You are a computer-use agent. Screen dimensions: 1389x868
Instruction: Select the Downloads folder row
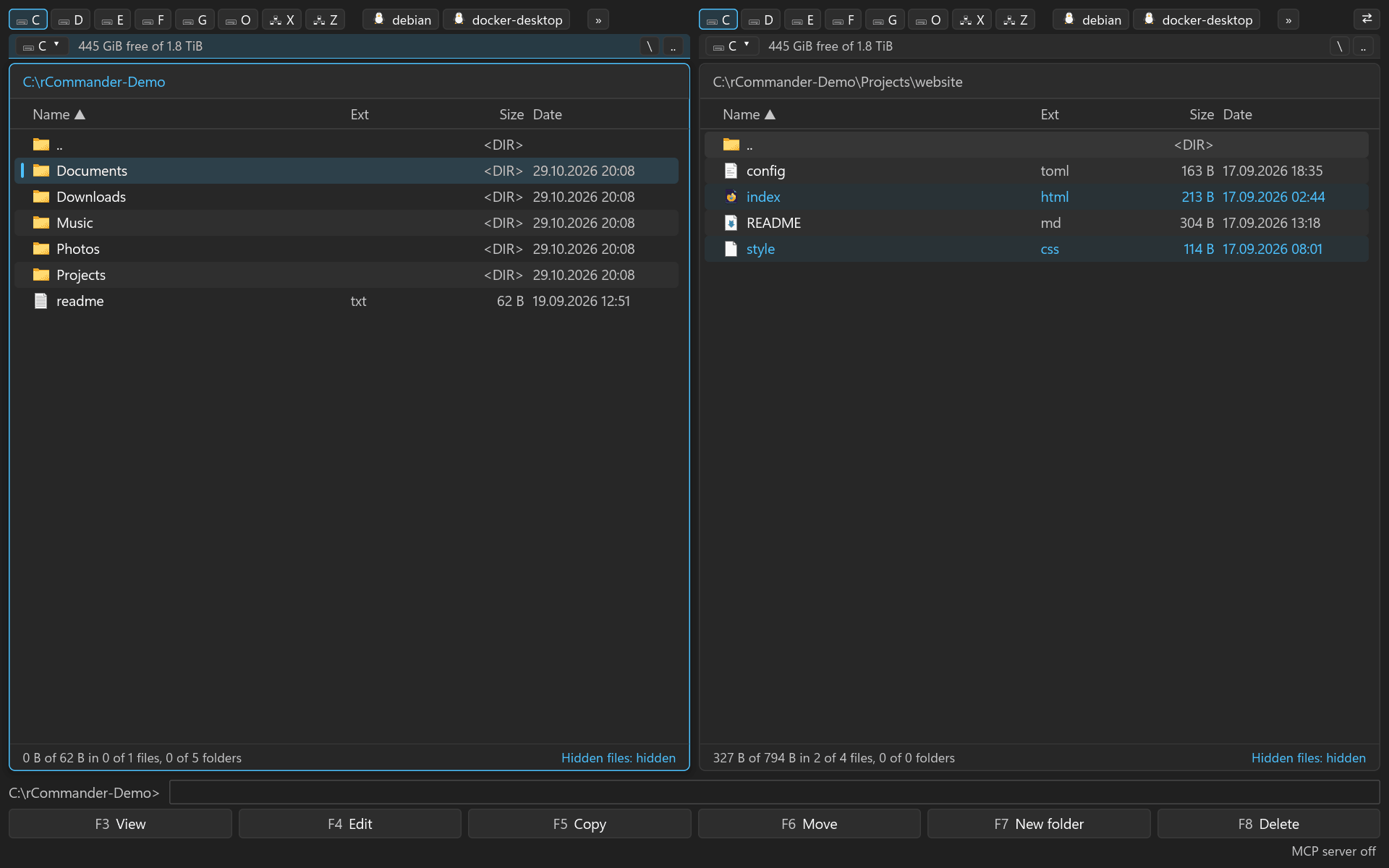tap(347, 197)
